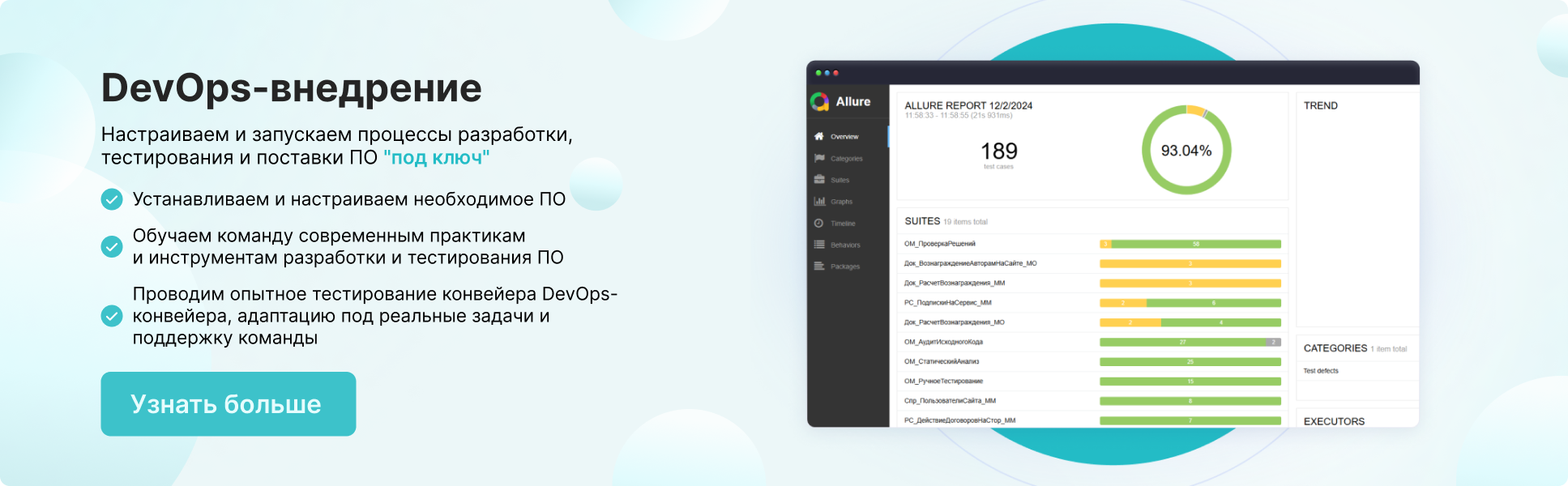Select suite "Док_ВознаграждениеАвторамНаСайте_МО"
Image resolution: width=1568 pixels, height=486 pixels.
971,263
